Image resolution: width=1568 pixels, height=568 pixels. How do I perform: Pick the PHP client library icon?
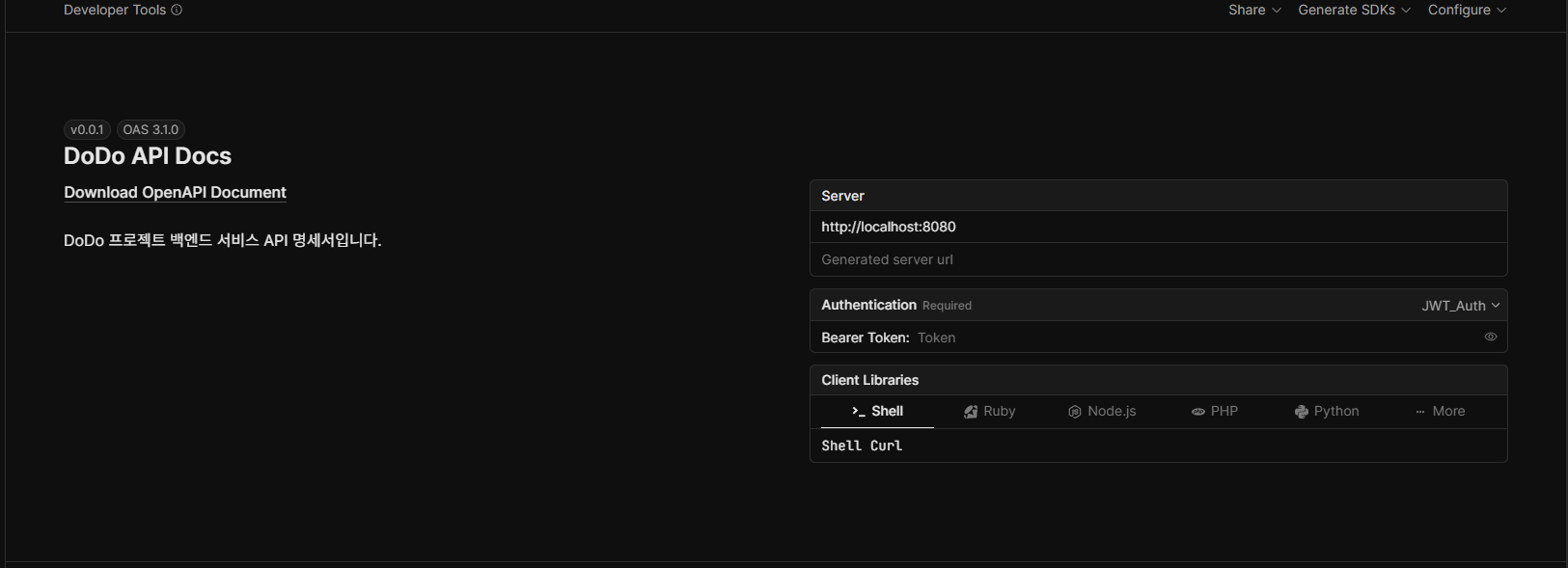coord(1197,412)
